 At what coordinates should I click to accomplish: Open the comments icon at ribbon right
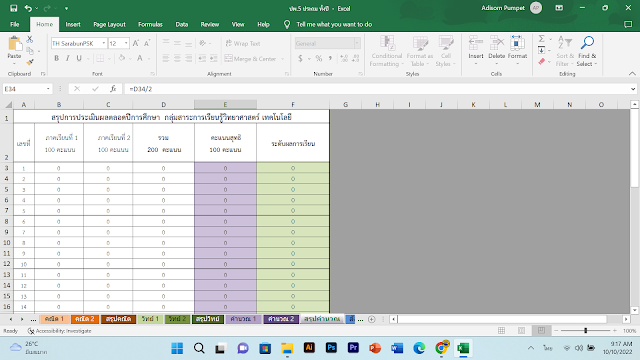[x=628, y=24]
